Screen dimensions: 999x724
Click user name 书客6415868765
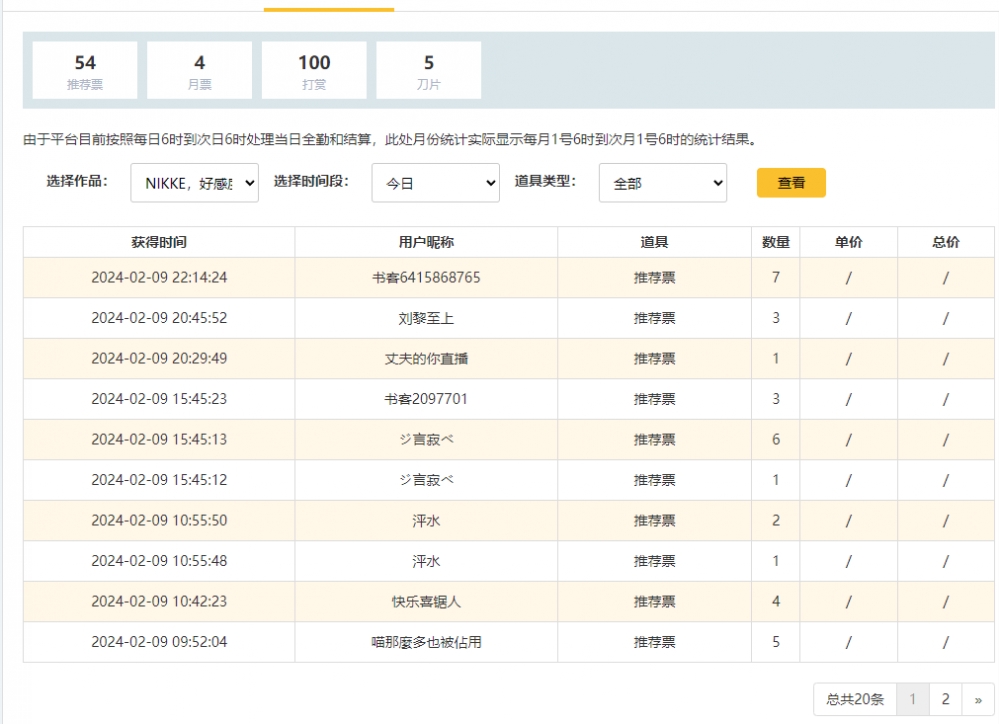pos(426,277)
